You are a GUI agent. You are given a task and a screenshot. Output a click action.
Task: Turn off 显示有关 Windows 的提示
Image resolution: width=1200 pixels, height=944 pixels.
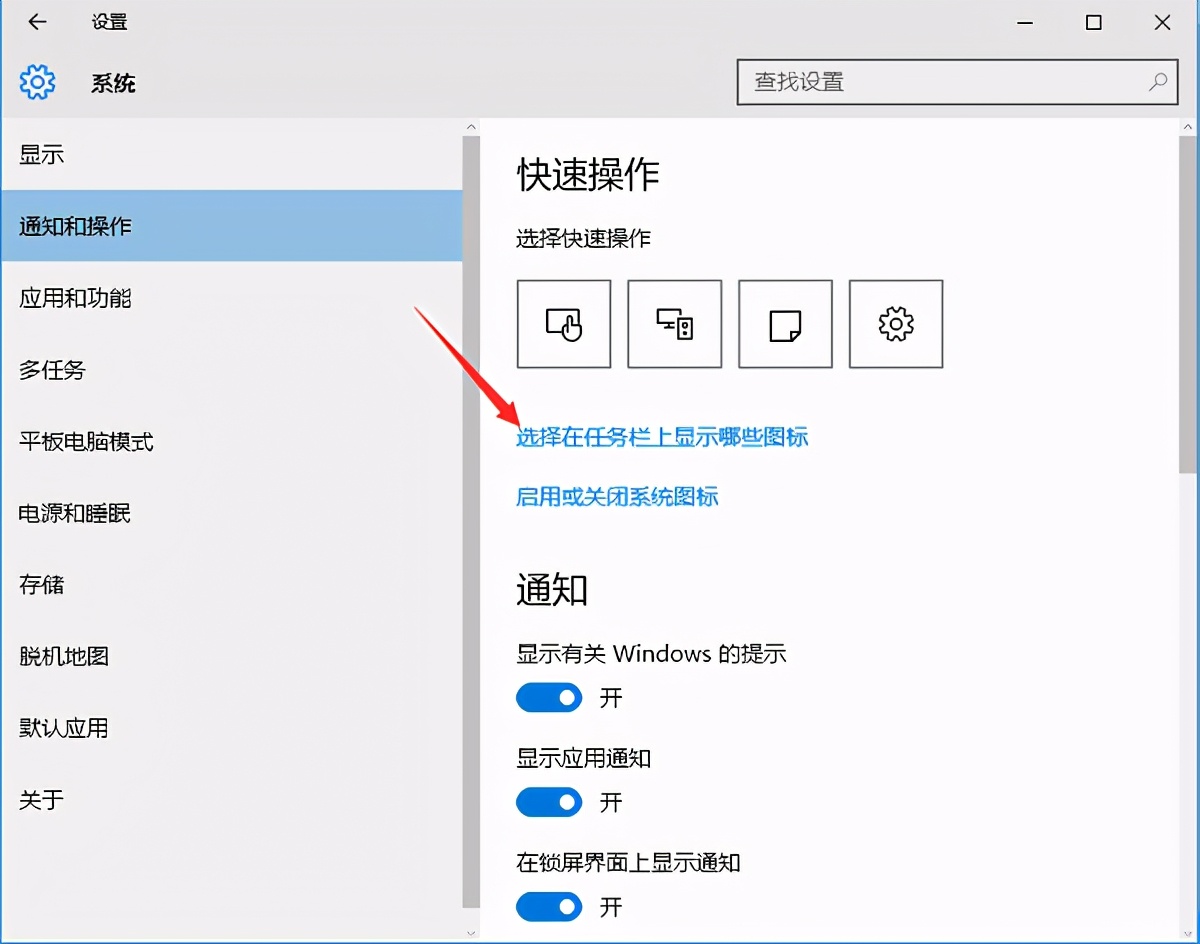point(549,697)
